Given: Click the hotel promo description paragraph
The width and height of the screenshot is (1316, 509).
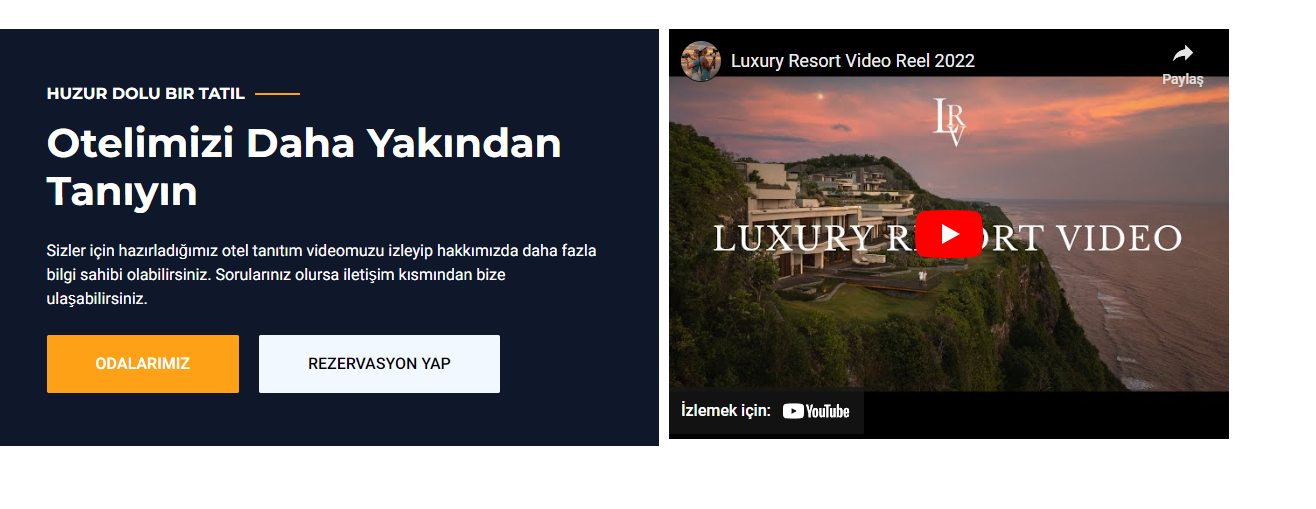Looking at the screenshot, I should (322, 274).
